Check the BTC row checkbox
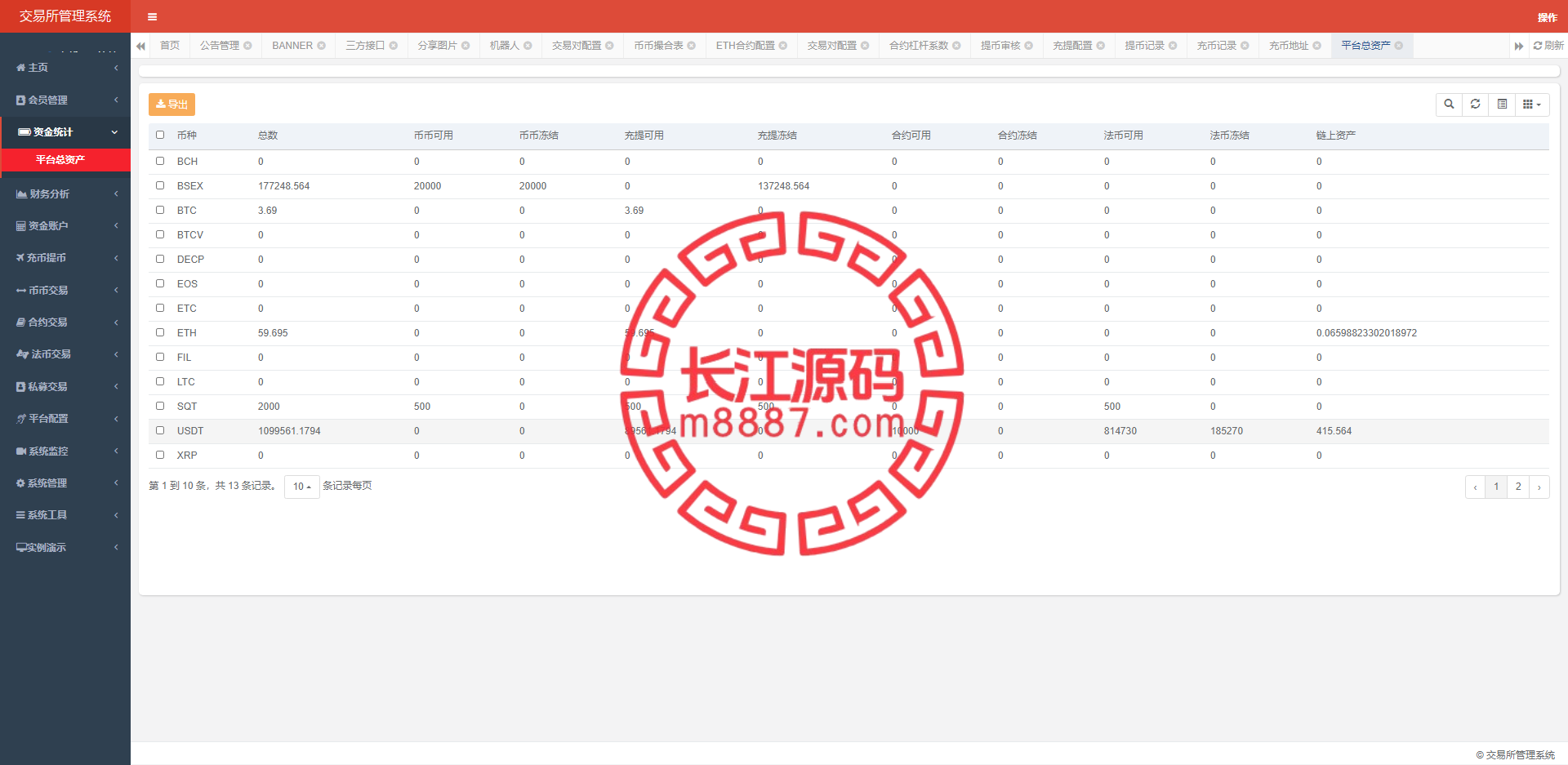 [160, 210]
